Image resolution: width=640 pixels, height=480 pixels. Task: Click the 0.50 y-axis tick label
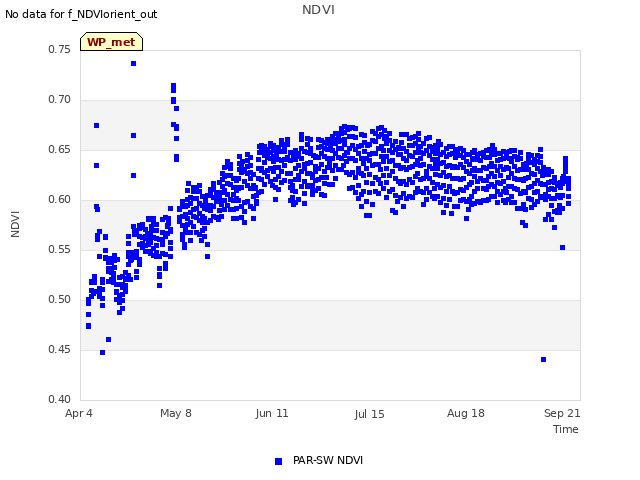60,299
